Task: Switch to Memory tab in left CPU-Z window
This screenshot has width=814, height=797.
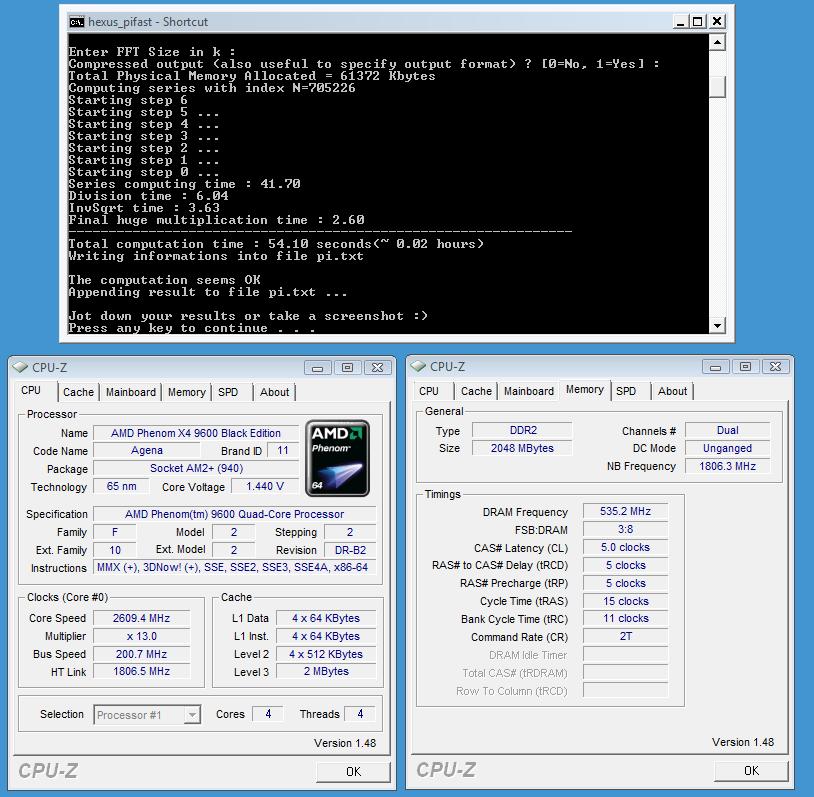Action: 186,392
